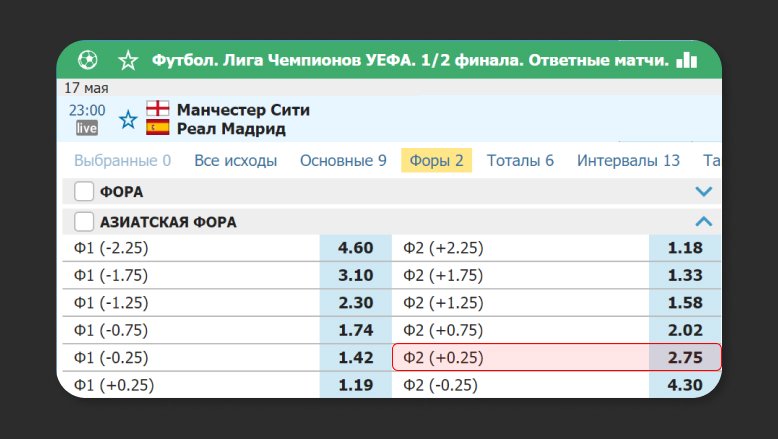
Task: Choose Ф2 (+1.25) odds 1.58
Action: click(x=685, y=303)
